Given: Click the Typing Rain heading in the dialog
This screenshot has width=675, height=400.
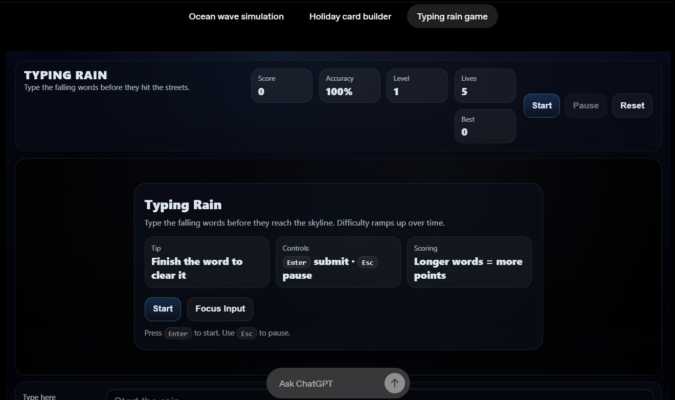Looking at the screenshot, I should coord(183,205).
